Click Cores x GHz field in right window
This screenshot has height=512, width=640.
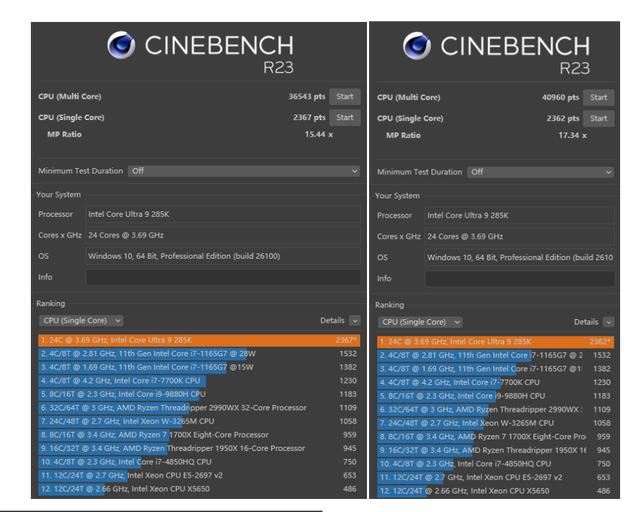click(520, 237)
